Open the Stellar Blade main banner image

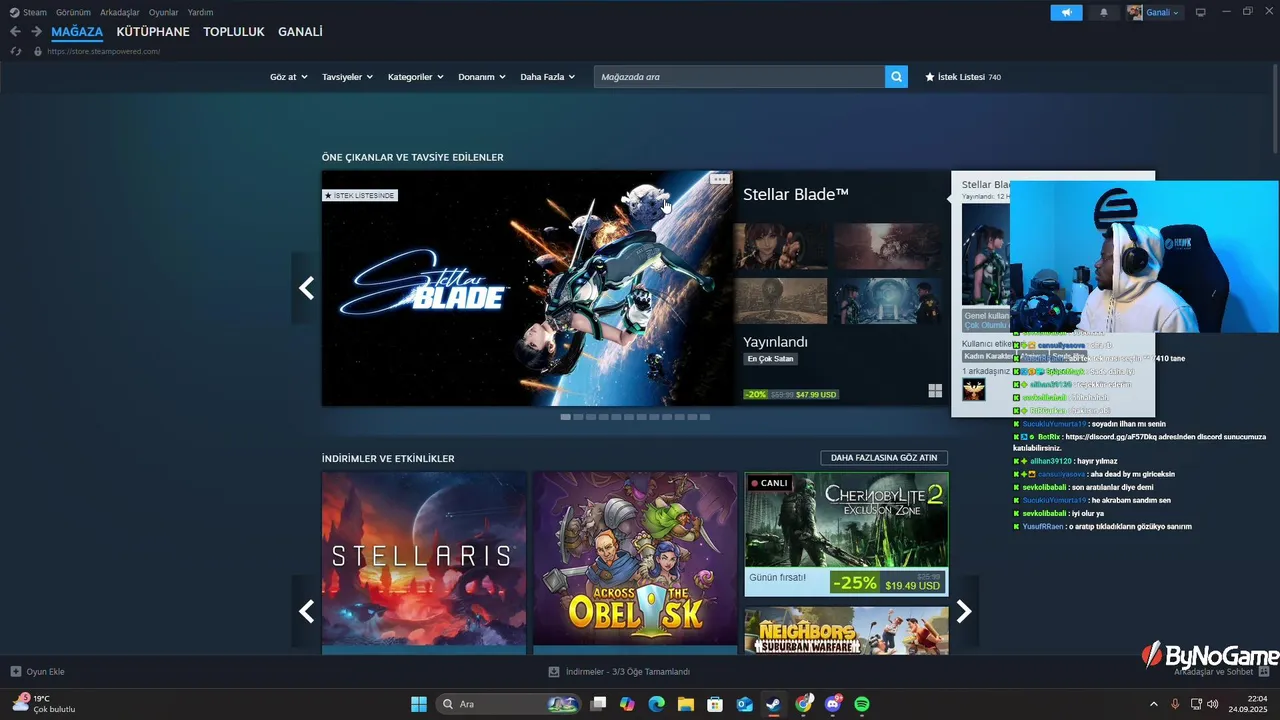click(x=528, y=288)
